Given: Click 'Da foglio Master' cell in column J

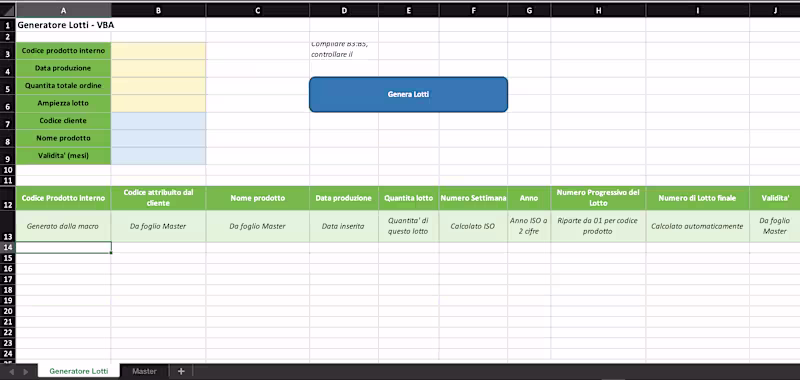Looking at the screenshot, I should coord(774,226).
